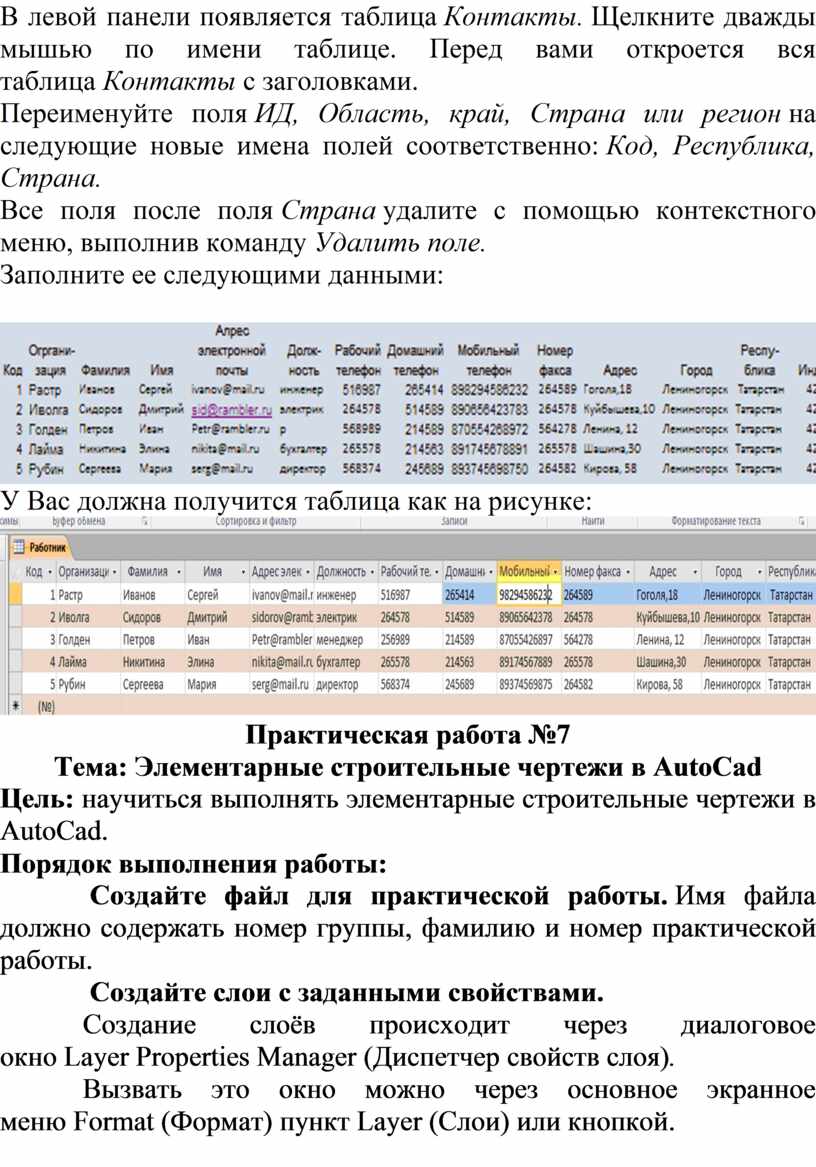
Task: Open the Рабочий те column dropdown
Action: pyautogui.click(x=436, y=572)
